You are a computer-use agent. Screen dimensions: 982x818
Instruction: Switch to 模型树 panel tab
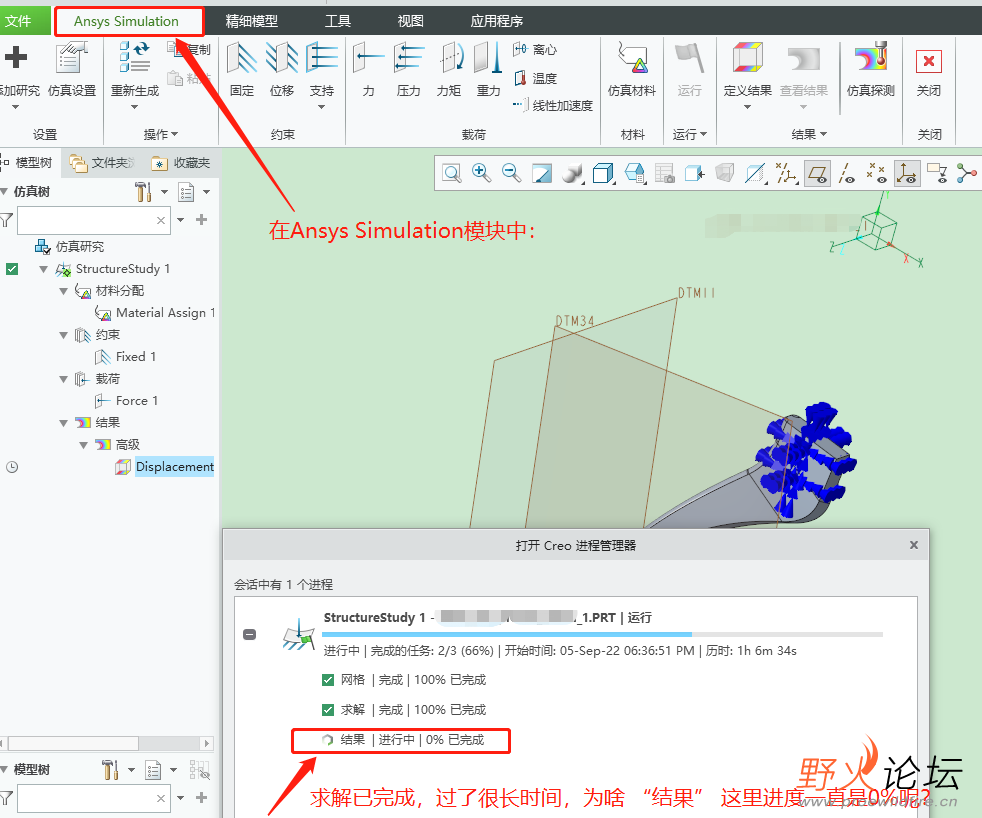pyautogui.click(x=28, y=163)
